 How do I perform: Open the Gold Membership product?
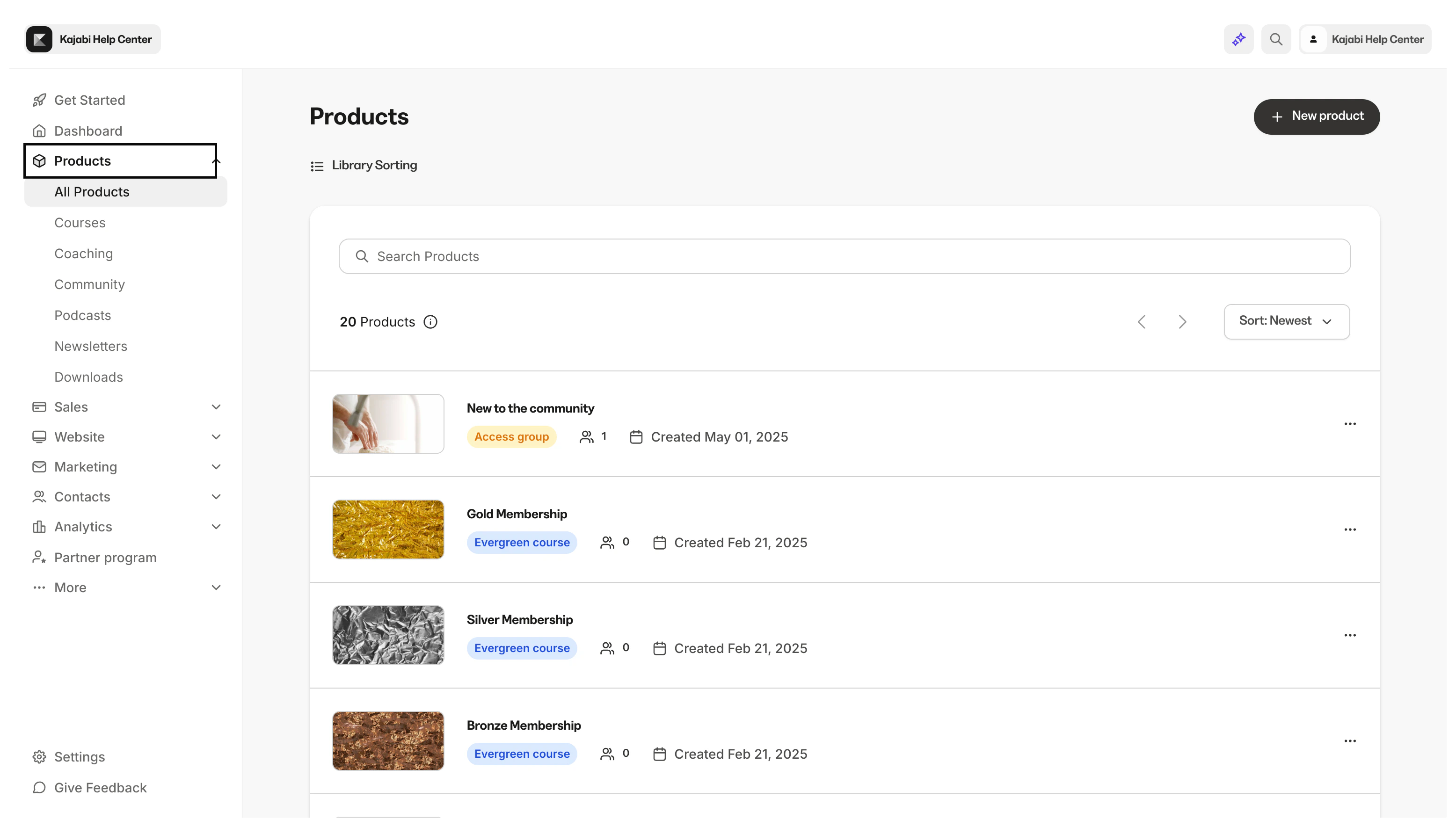click(517, 514)
